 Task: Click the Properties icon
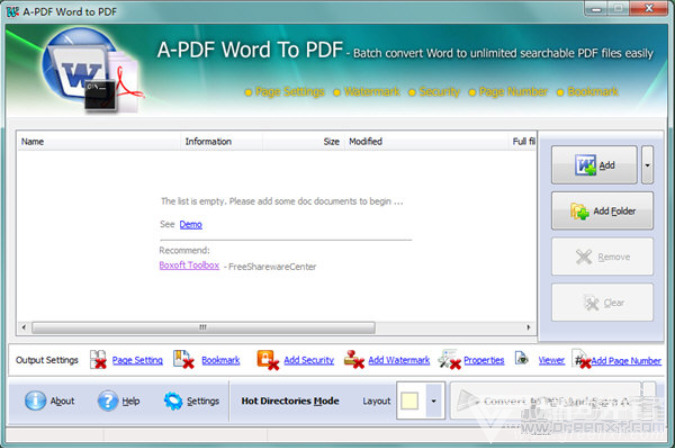tap(449, 359)
